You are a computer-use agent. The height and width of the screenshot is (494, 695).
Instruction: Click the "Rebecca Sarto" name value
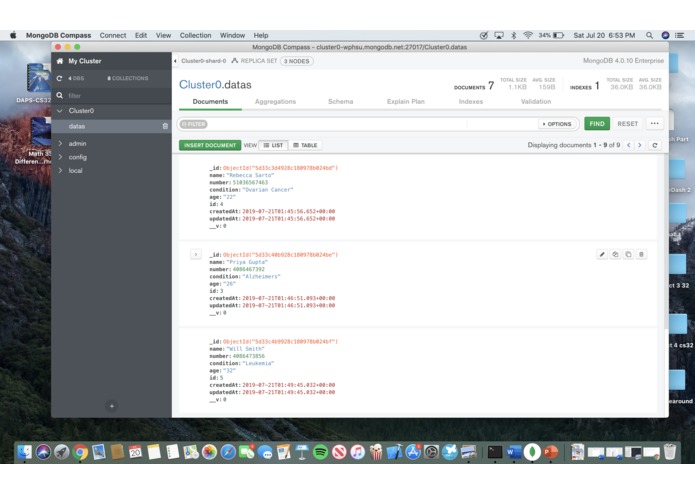[x=250, y=175]
